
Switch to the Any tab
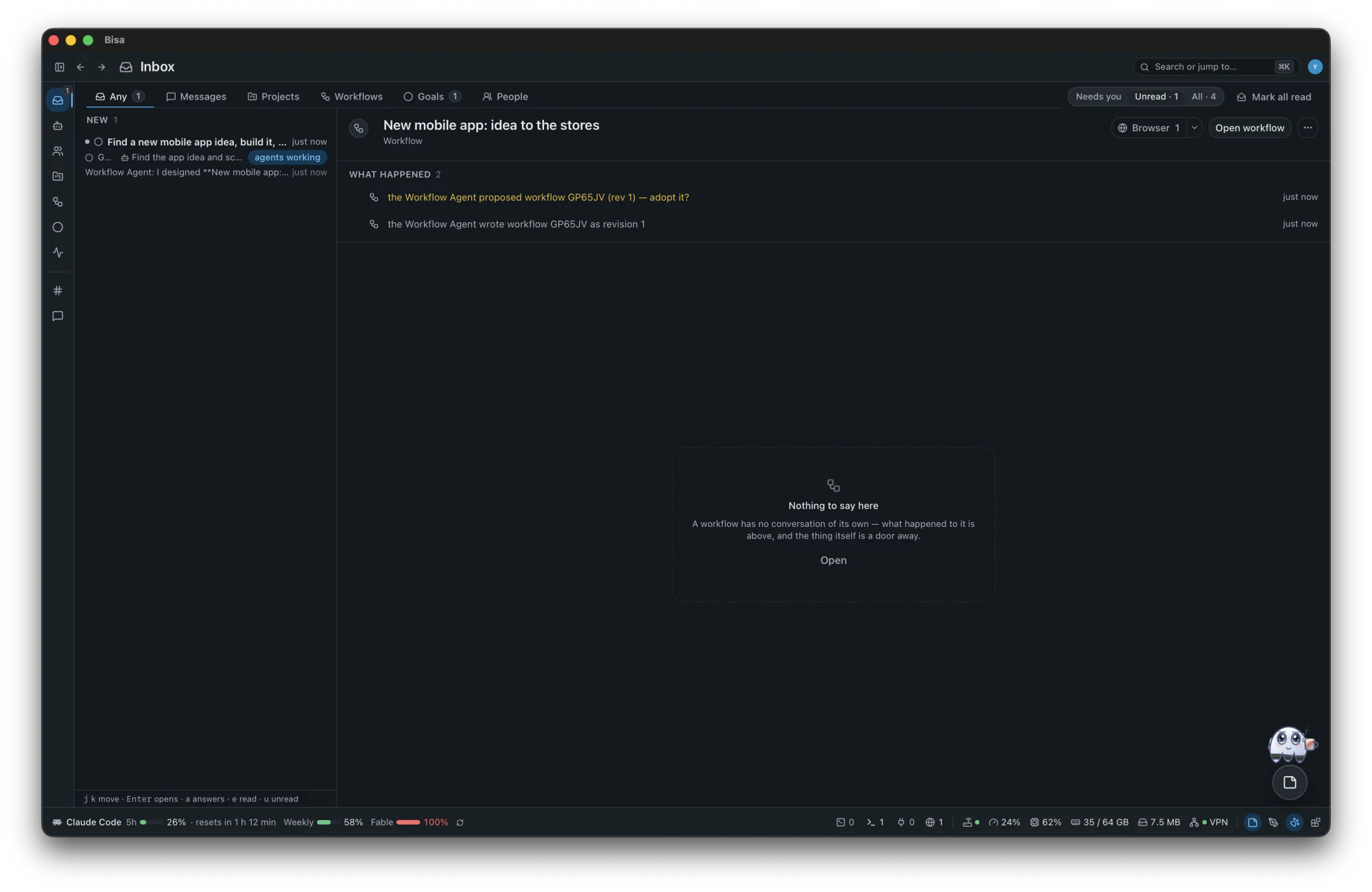click(119, 97)
